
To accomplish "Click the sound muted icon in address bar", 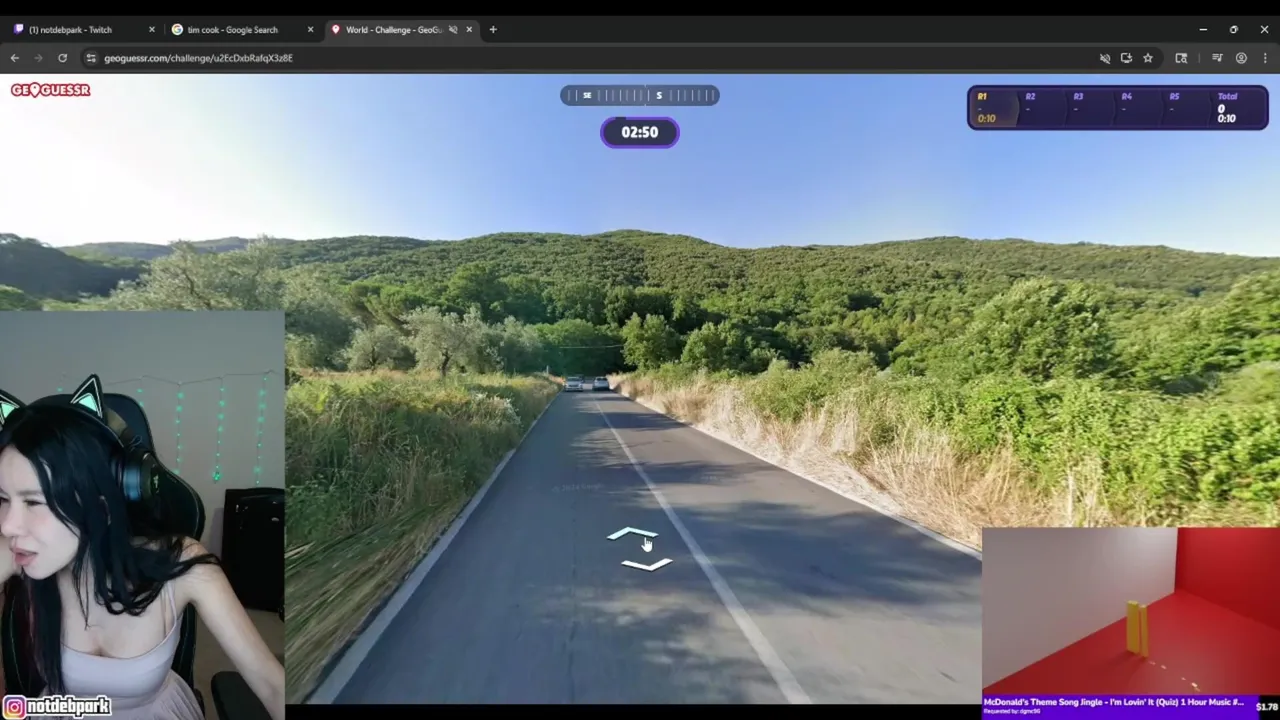I will 1105,58.
